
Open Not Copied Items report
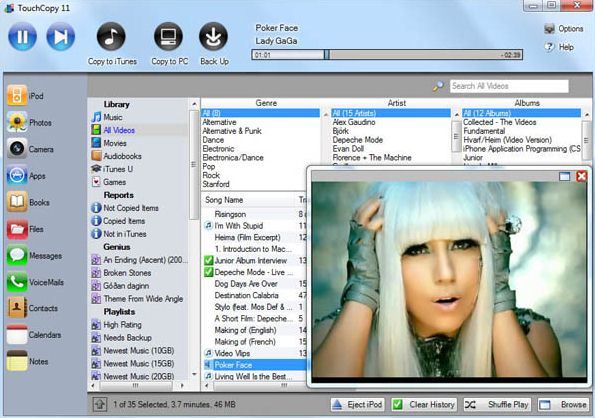pyautogui.click(x=125, y=208)
